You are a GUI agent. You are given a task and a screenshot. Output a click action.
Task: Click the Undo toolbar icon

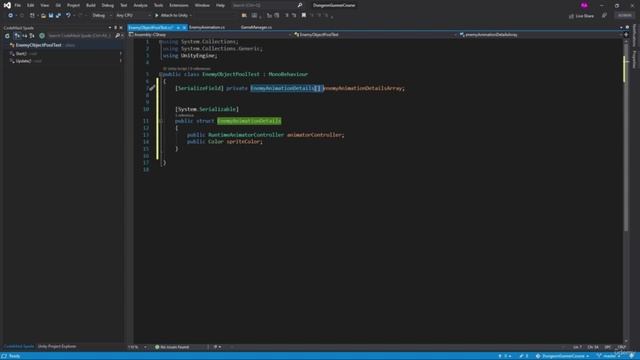tap(68, 16)
